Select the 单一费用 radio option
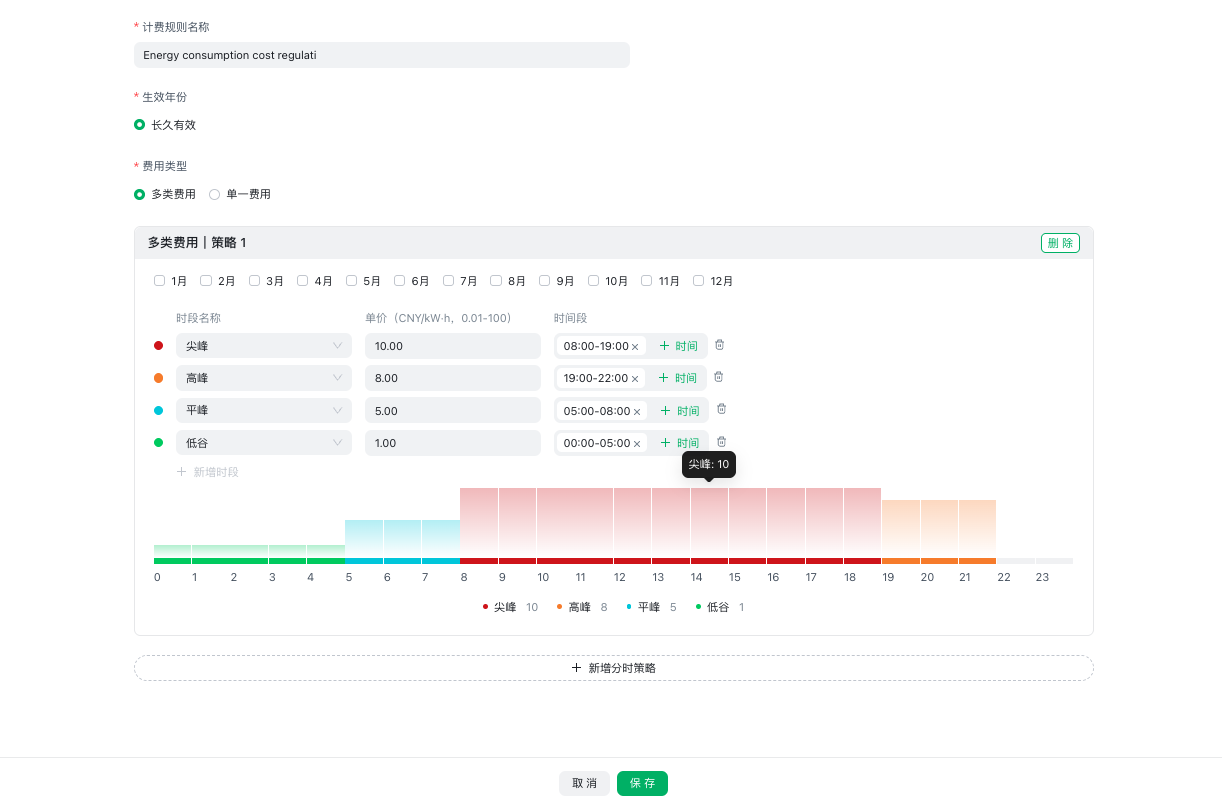Image resolution: width=1222 pixels, height=801 pixels. (215, 194)
